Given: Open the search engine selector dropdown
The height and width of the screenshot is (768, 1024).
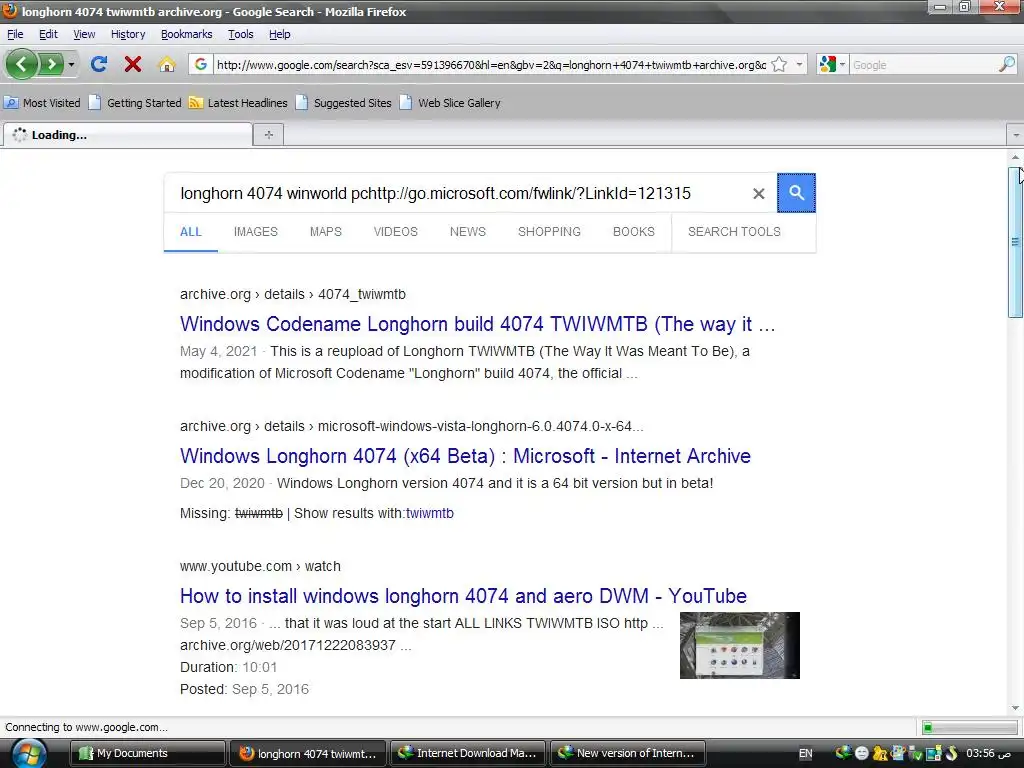Looking at the screenshot, I should coord(833,64).
